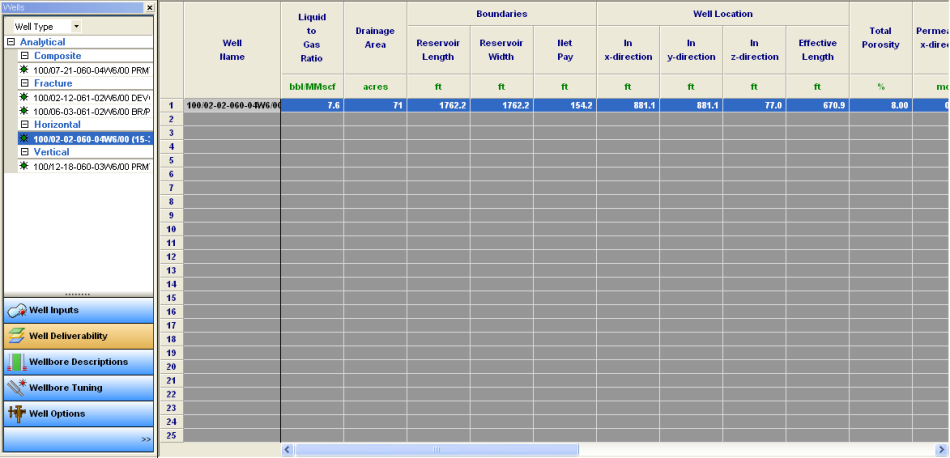Click star icon for well 100/02-12-061-02W6/00
Image resolution: width=950 pixels, height=458 pixels.
point(24,97)
